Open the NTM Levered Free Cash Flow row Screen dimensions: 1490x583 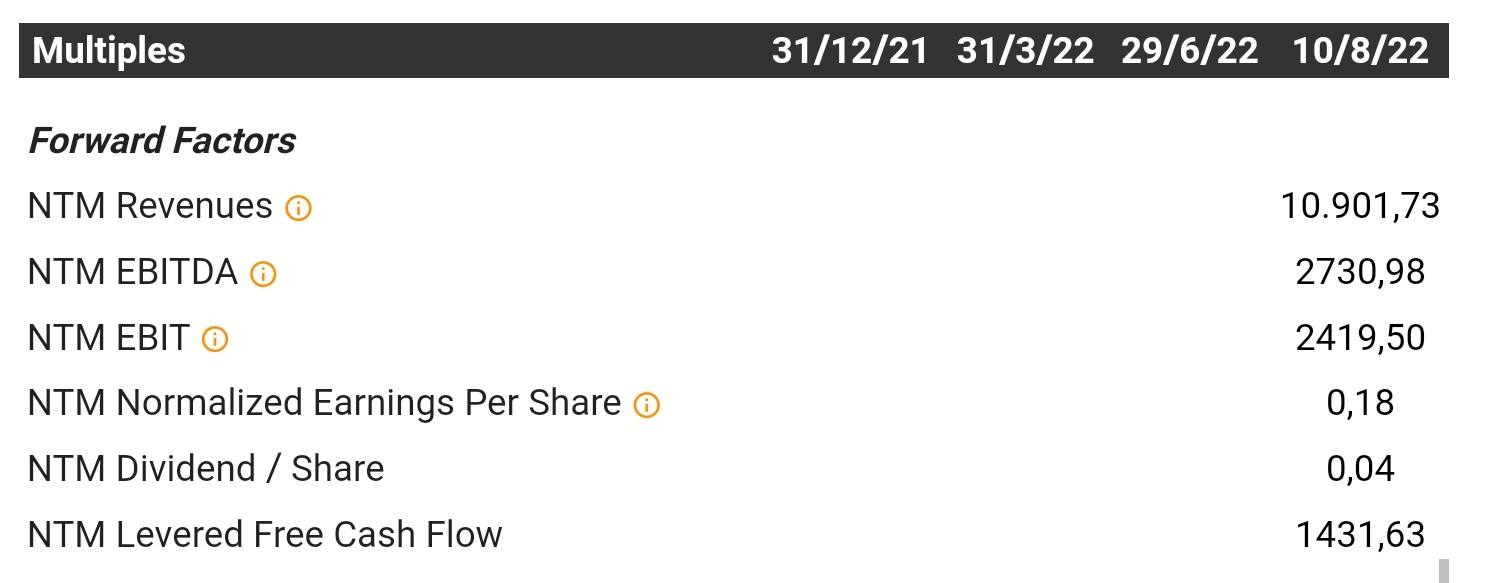pyautogui.click(x=734, y=534)
